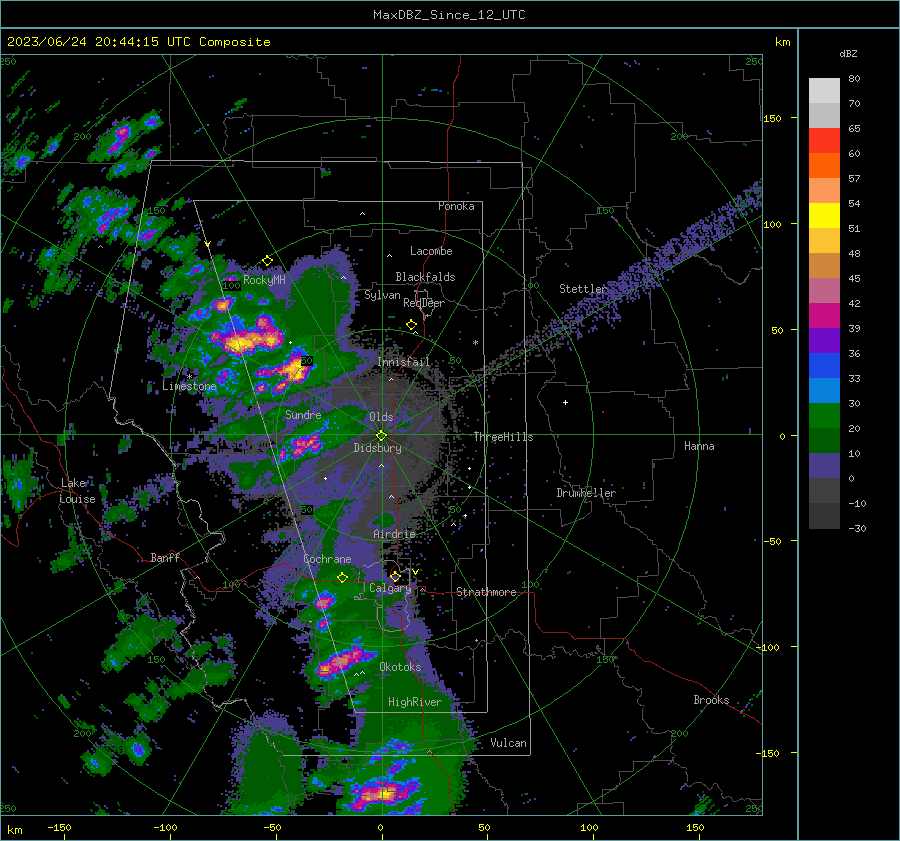This screenshot has width=900, height=841.
Task: Select the Calgary label
Action: coord(390,588)
